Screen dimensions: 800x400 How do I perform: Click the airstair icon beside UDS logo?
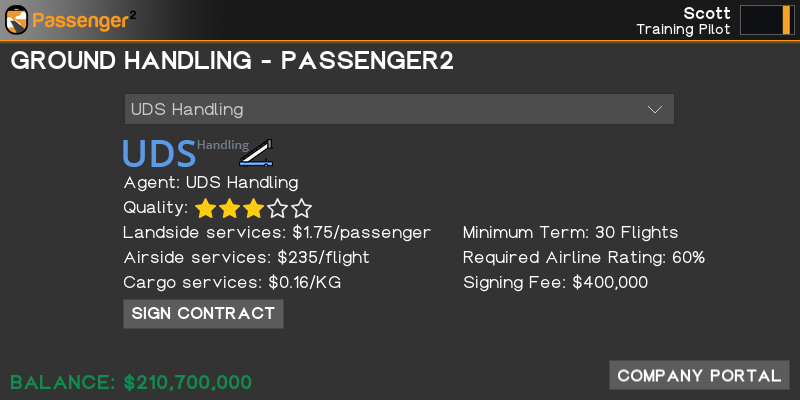pyautogui.click(x=257, y=152)
